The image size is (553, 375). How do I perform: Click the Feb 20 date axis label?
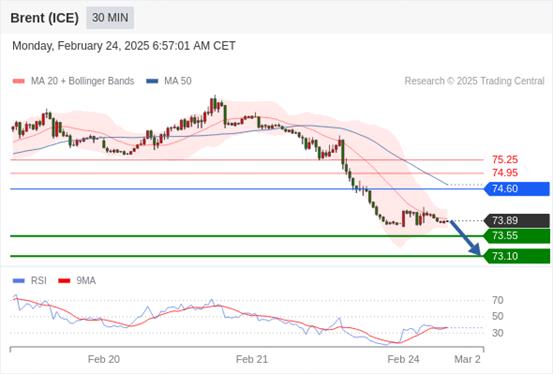click(x=104, y=359)
